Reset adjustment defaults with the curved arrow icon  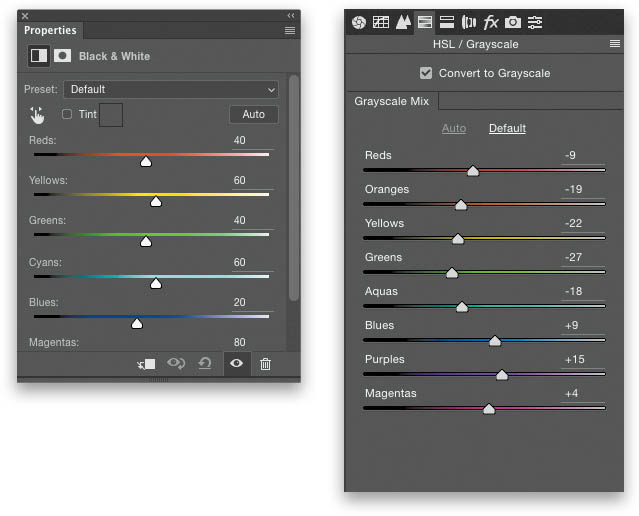coord(205,363)
